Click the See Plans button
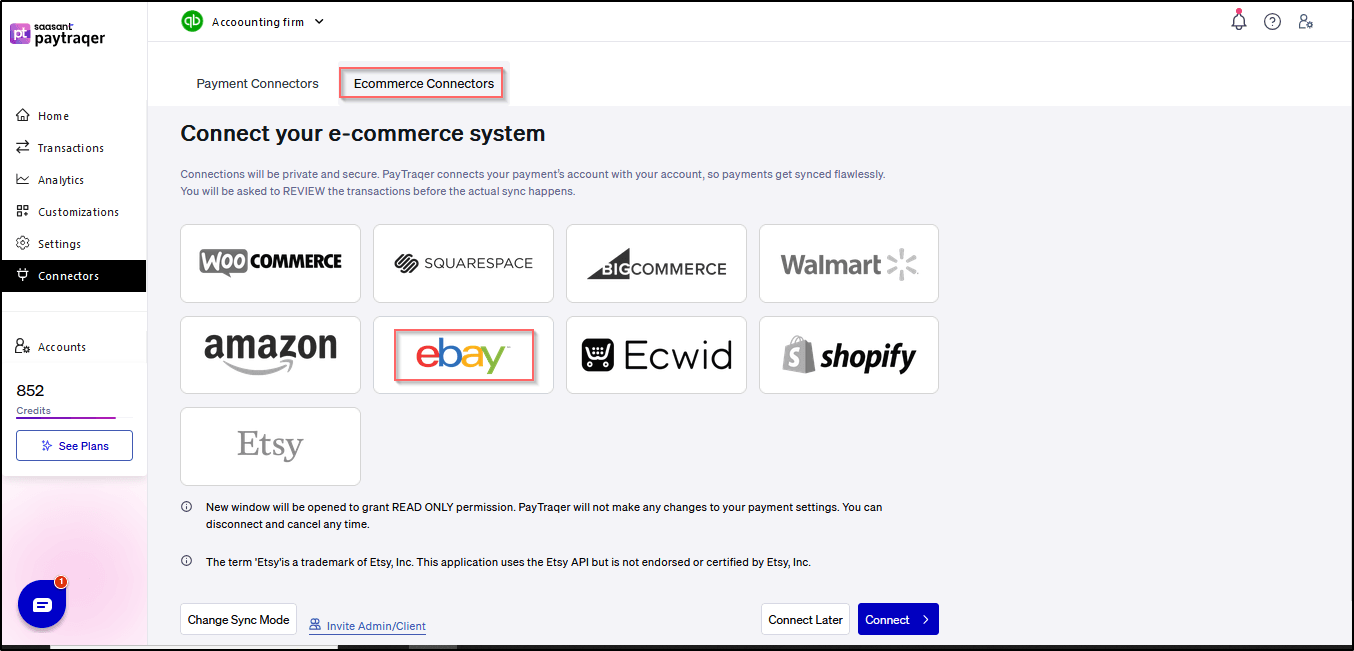Screen dimensions: 1354x651 click(x=74, y=446)
